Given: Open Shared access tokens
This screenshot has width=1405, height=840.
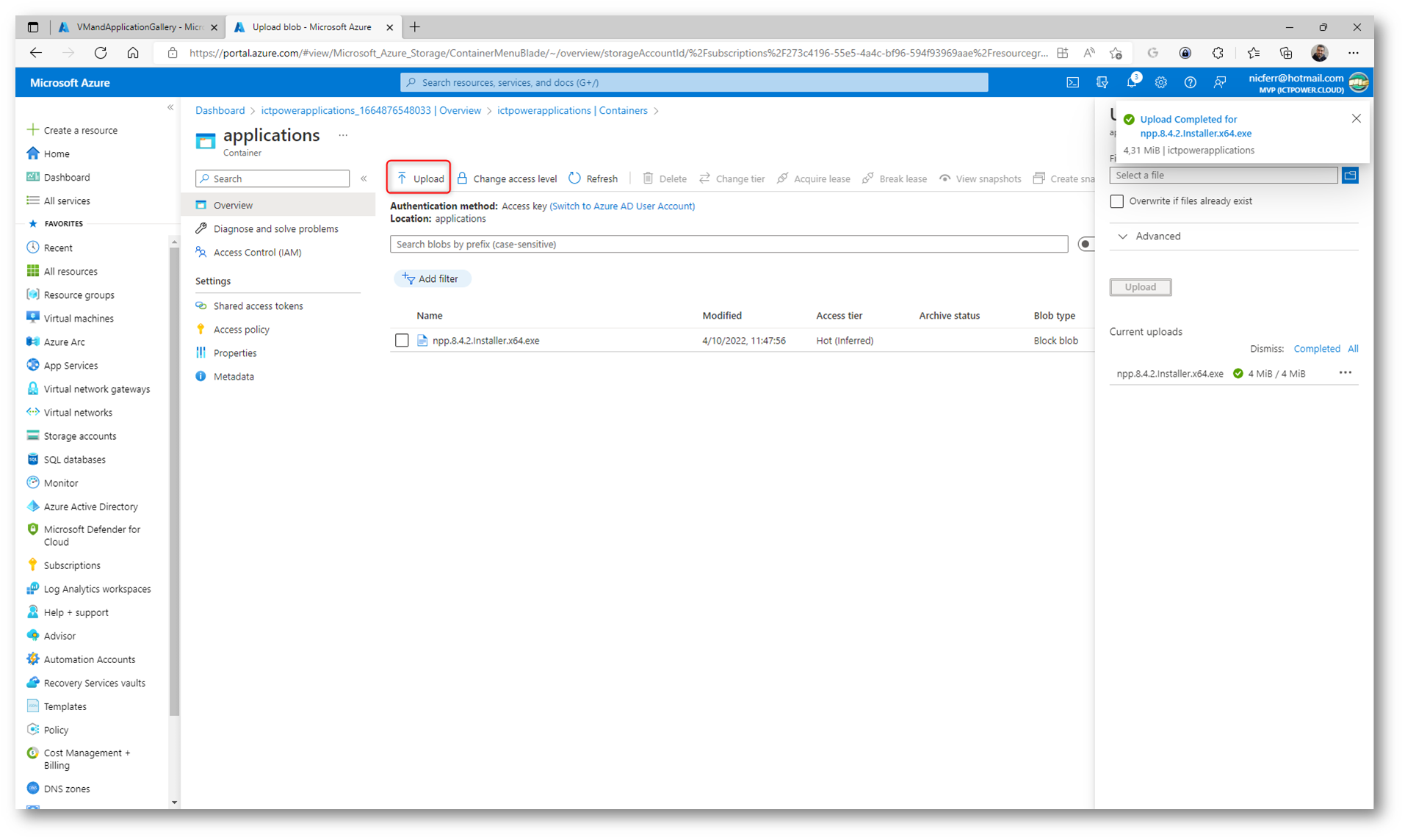Looking at the screenshot, I should tap(258, 306).
